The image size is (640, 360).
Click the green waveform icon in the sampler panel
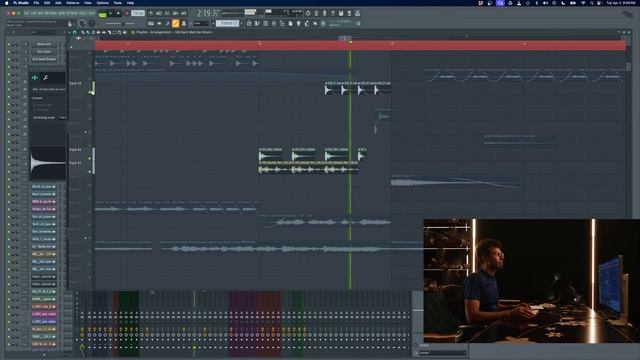click(35, 78)
